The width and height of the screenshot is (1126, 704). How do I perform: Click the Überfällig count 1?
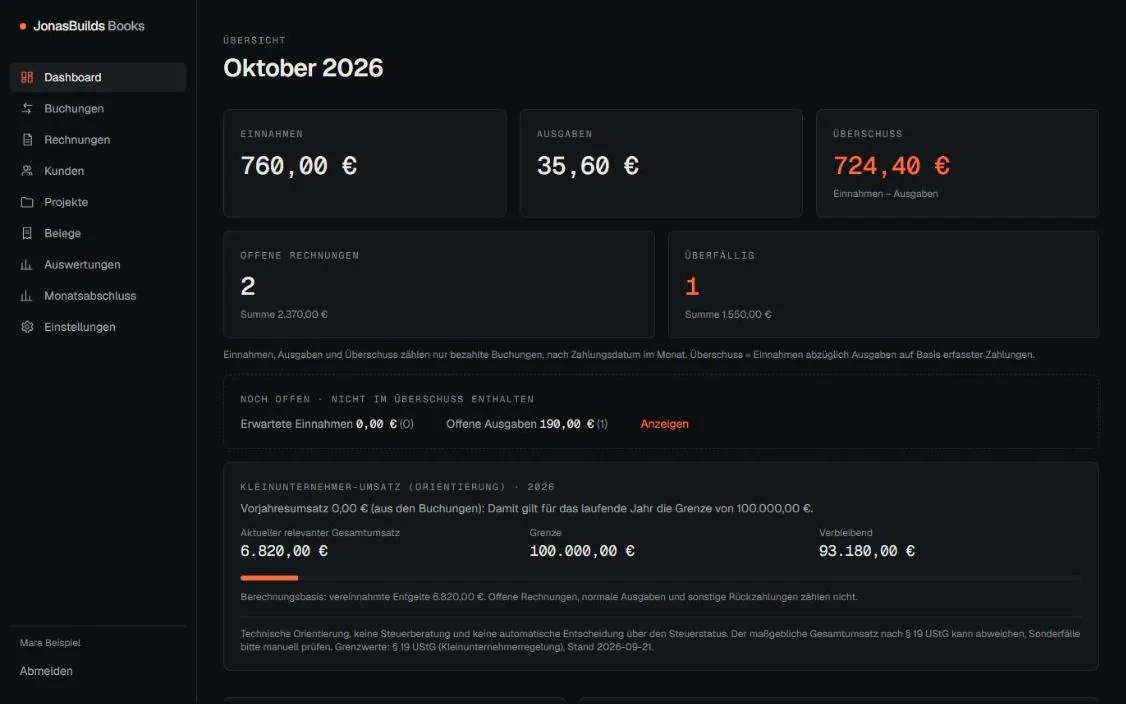(x=692, y=287)
